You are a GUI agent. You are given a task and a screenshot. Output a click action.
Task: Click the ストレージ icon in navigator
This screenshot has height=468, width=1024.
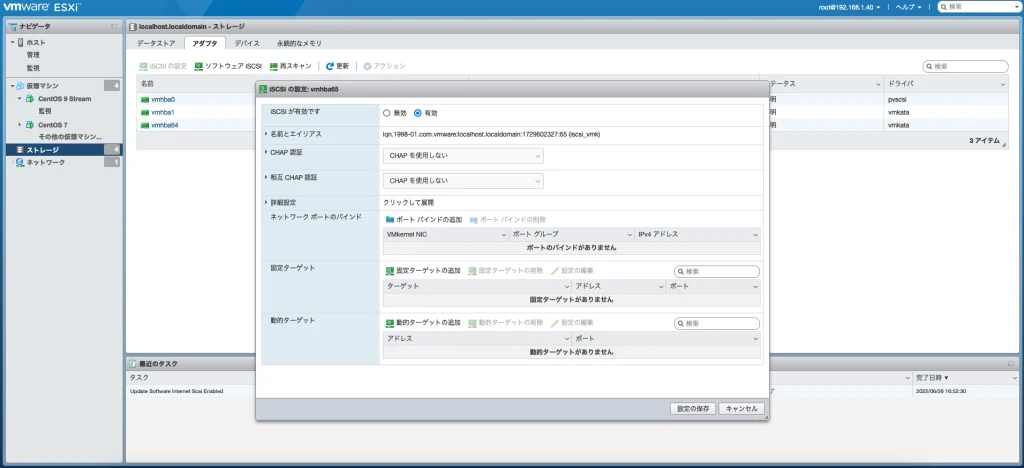point(21,149)
